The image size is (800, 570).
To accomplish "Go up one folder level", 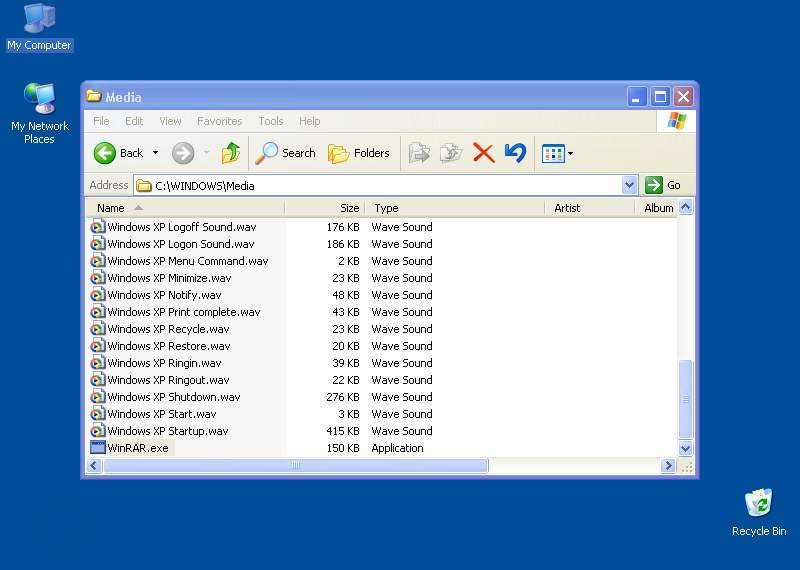I will pos(231,153).
